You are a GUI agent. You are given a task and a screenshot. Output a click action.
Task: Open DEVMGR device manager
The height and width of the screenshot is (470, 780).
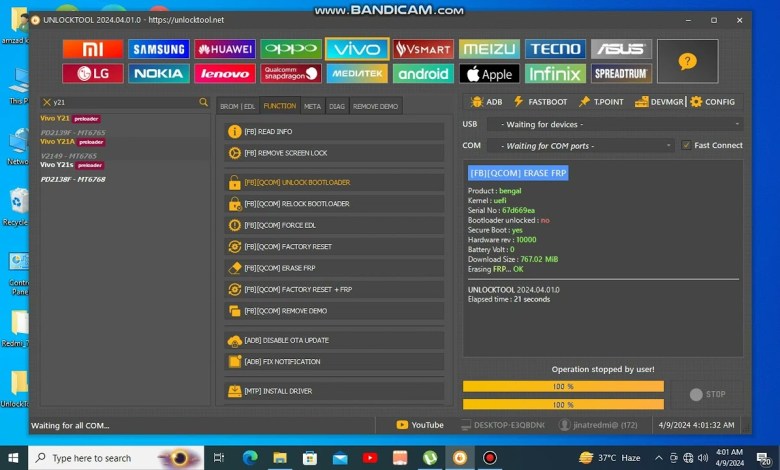659,101
